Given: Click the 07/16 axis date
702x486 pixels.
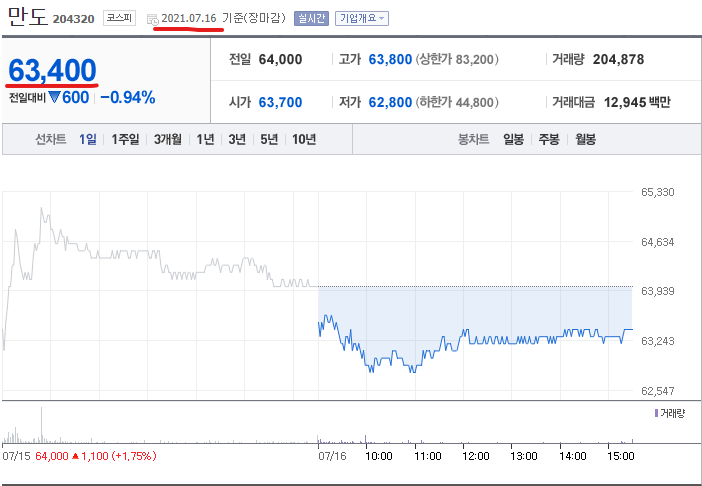Looking at the screenshot, I should pyautogui.click(x=332, y=456).
